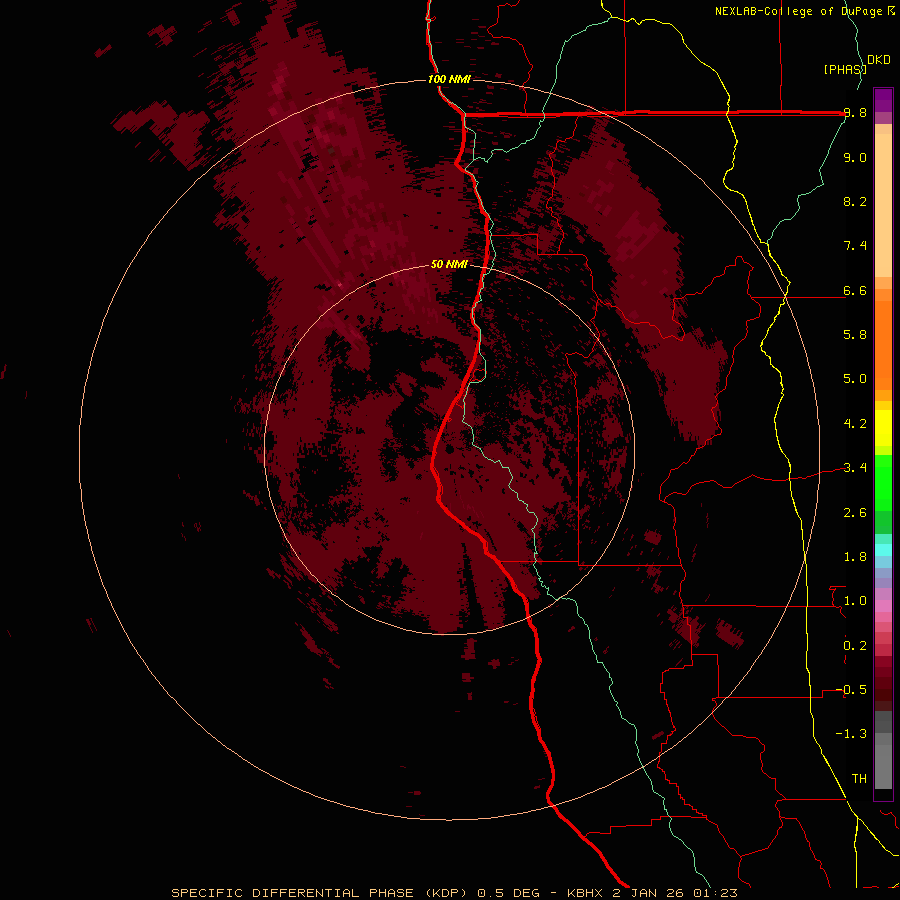Click the 2 JAN 26 01:23 timestamp
Screen dimensions: 900x900
point(675,893)
